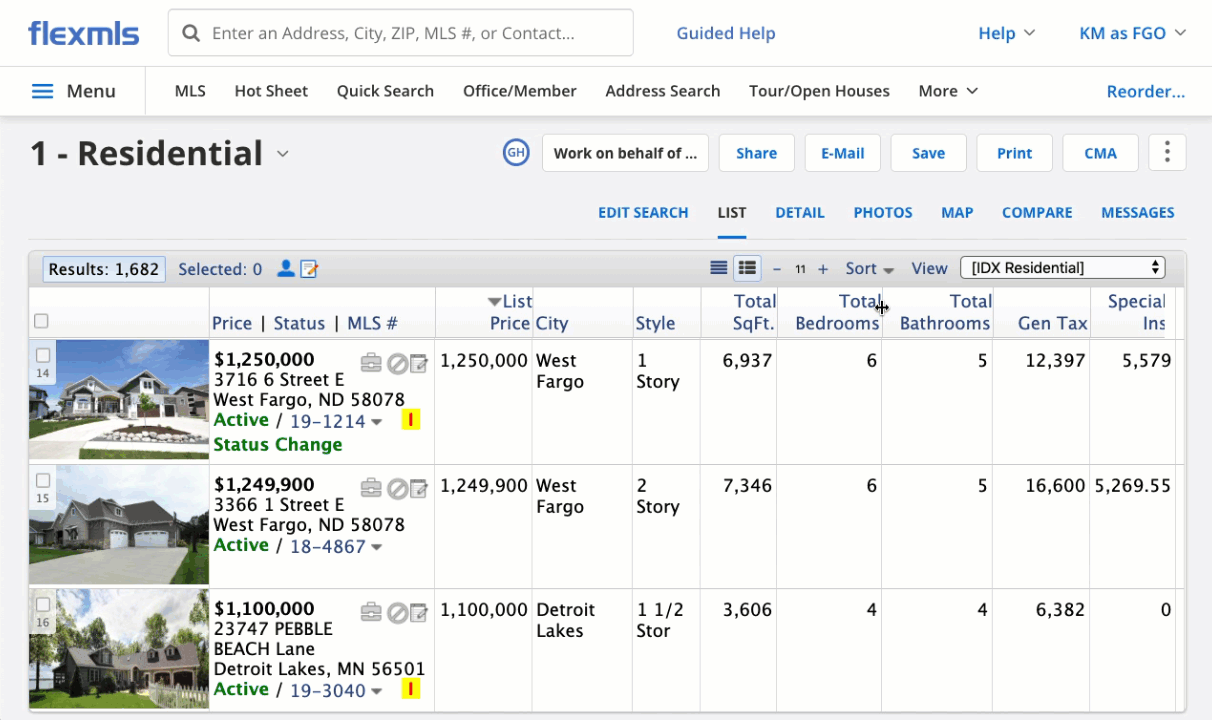The image size is (1212, 720).
Task: Click the edit notes icon next to Selected
Action: point(310,268)
